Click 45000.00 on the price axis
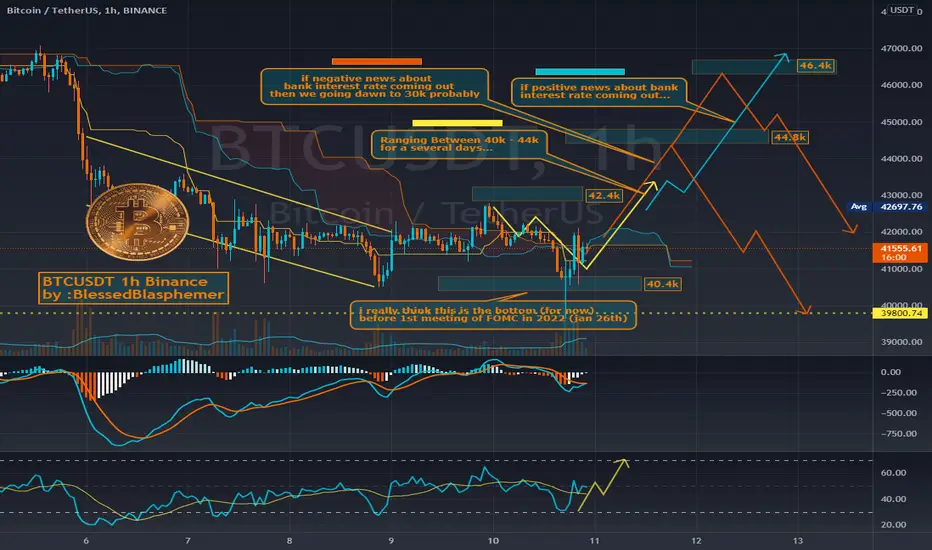This screenshot has width=932, height=550. point(901,122)
